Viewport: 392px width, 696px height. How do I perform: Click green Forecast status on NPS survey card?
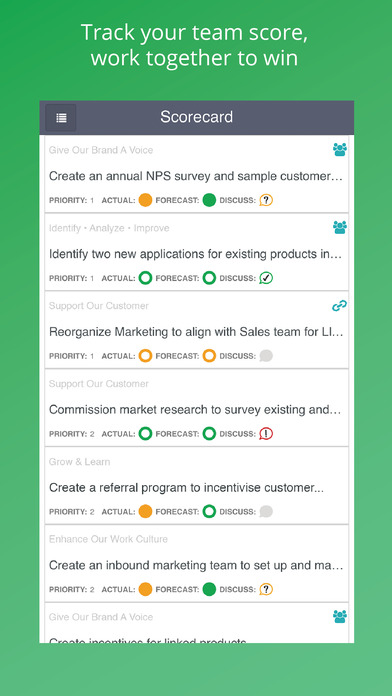[x=209, y=200]
